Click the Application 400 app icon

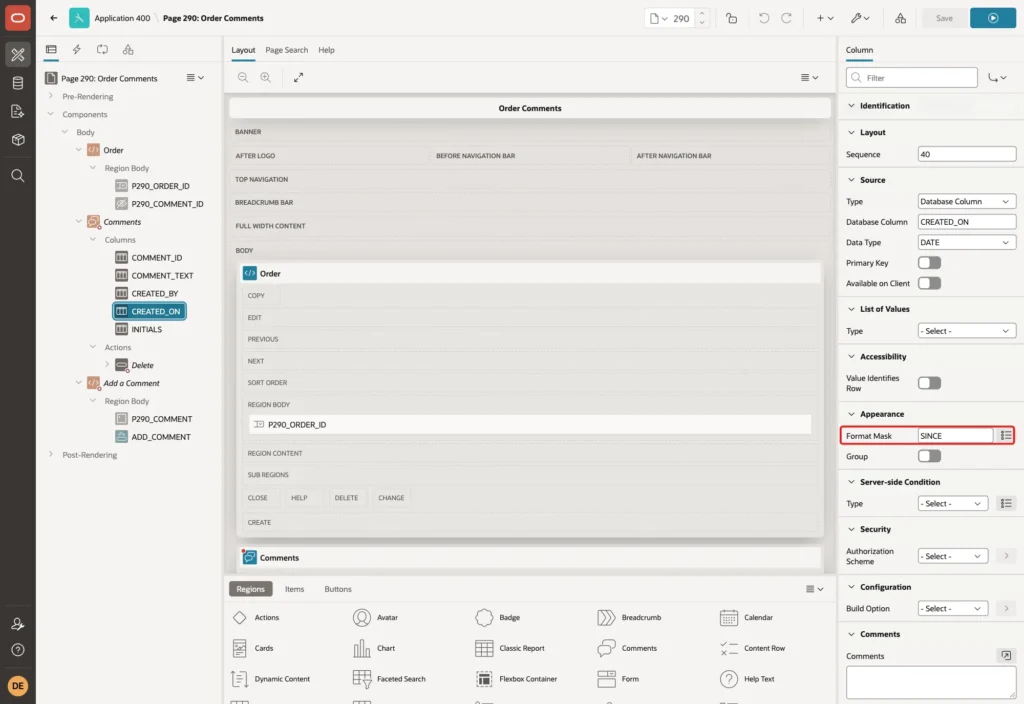pyautogui.click(x=79, y=18)
